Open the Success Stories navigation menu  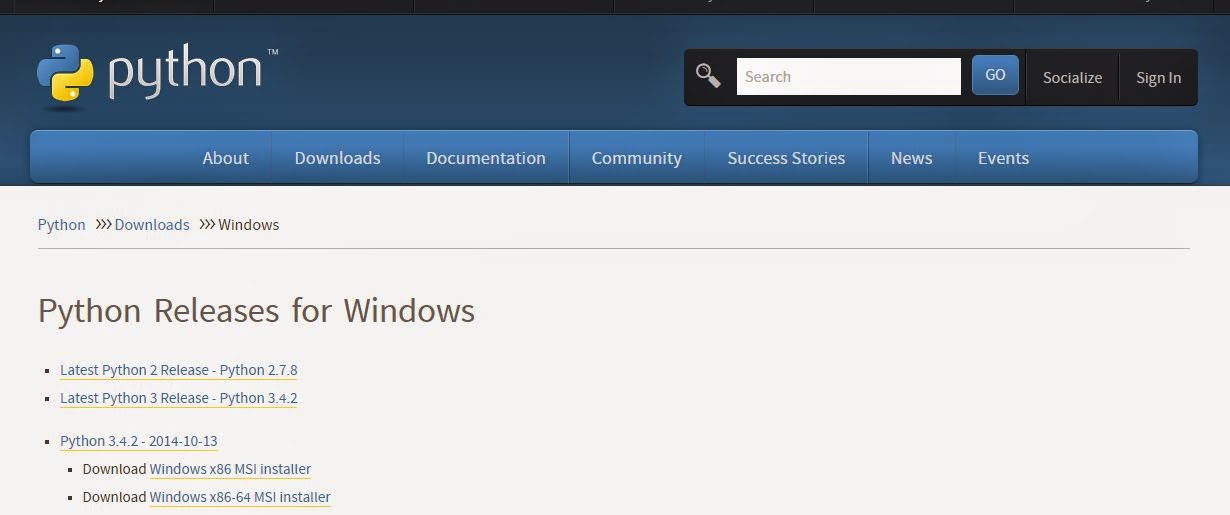coord(786,158)
